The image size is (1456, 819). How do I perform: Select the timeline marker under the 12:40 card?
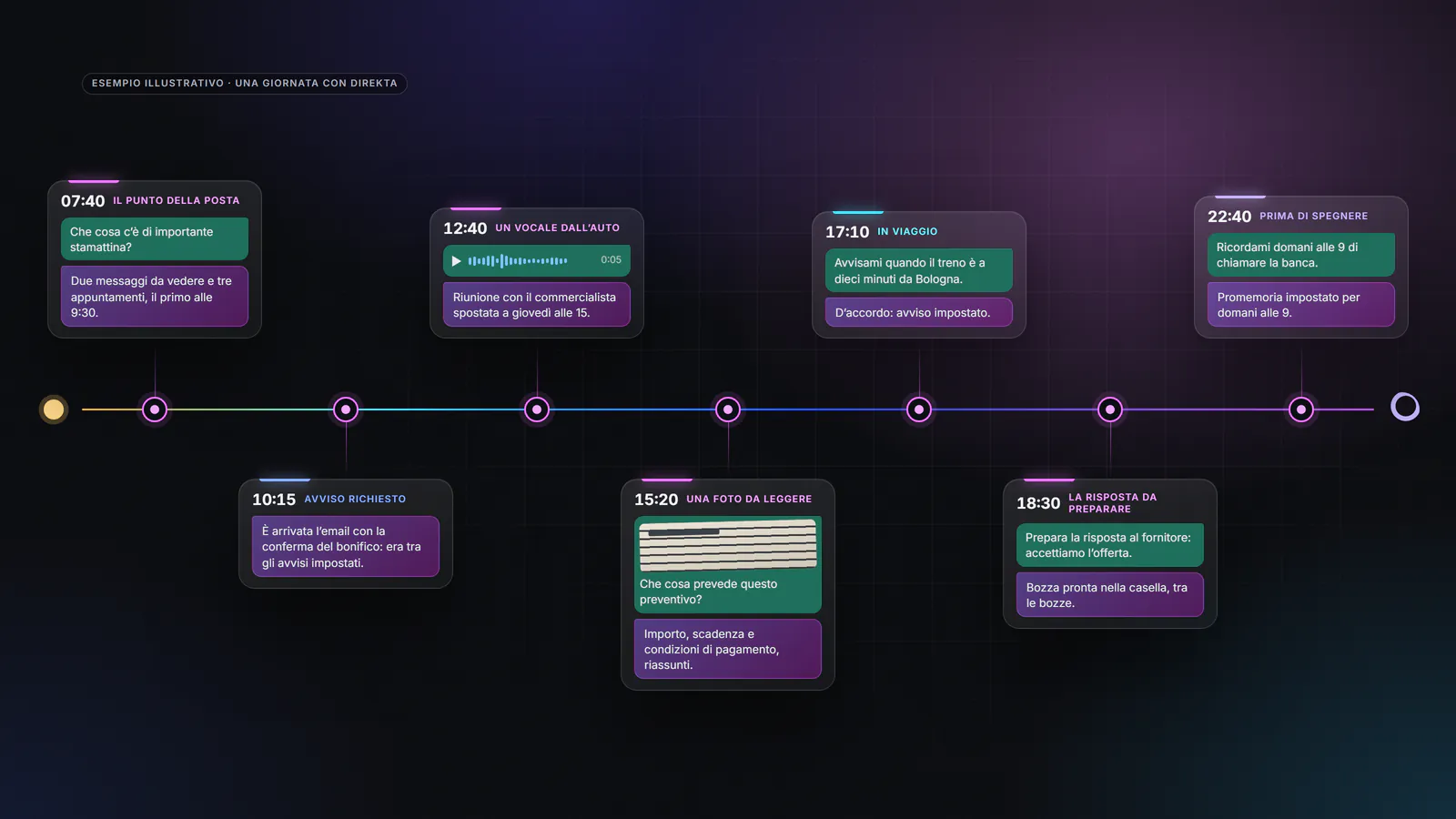click(537, 409)
